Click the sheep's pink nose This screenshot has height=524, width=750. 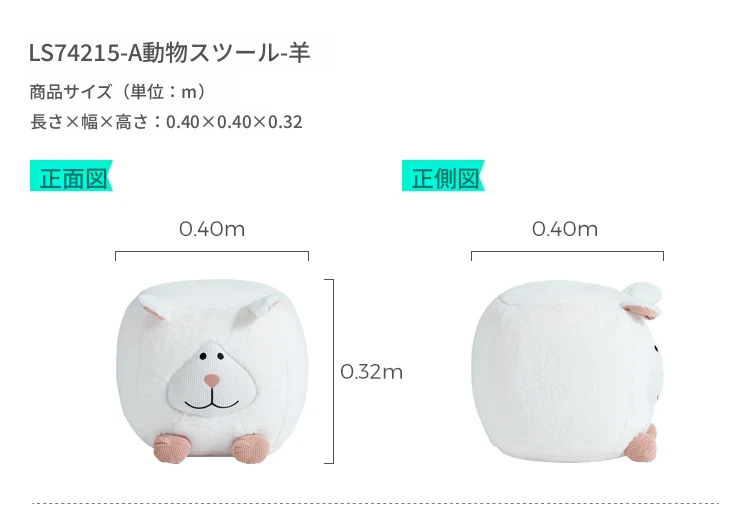coord(212,381)
